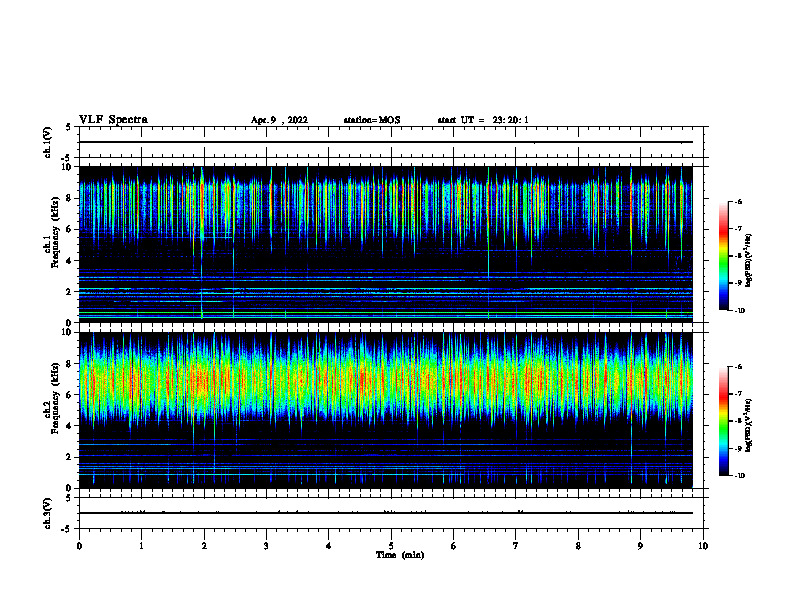Click the 'ch.1(V)' axis label of the top waveform
Screen dimensions: 792x612
(48, 142)
